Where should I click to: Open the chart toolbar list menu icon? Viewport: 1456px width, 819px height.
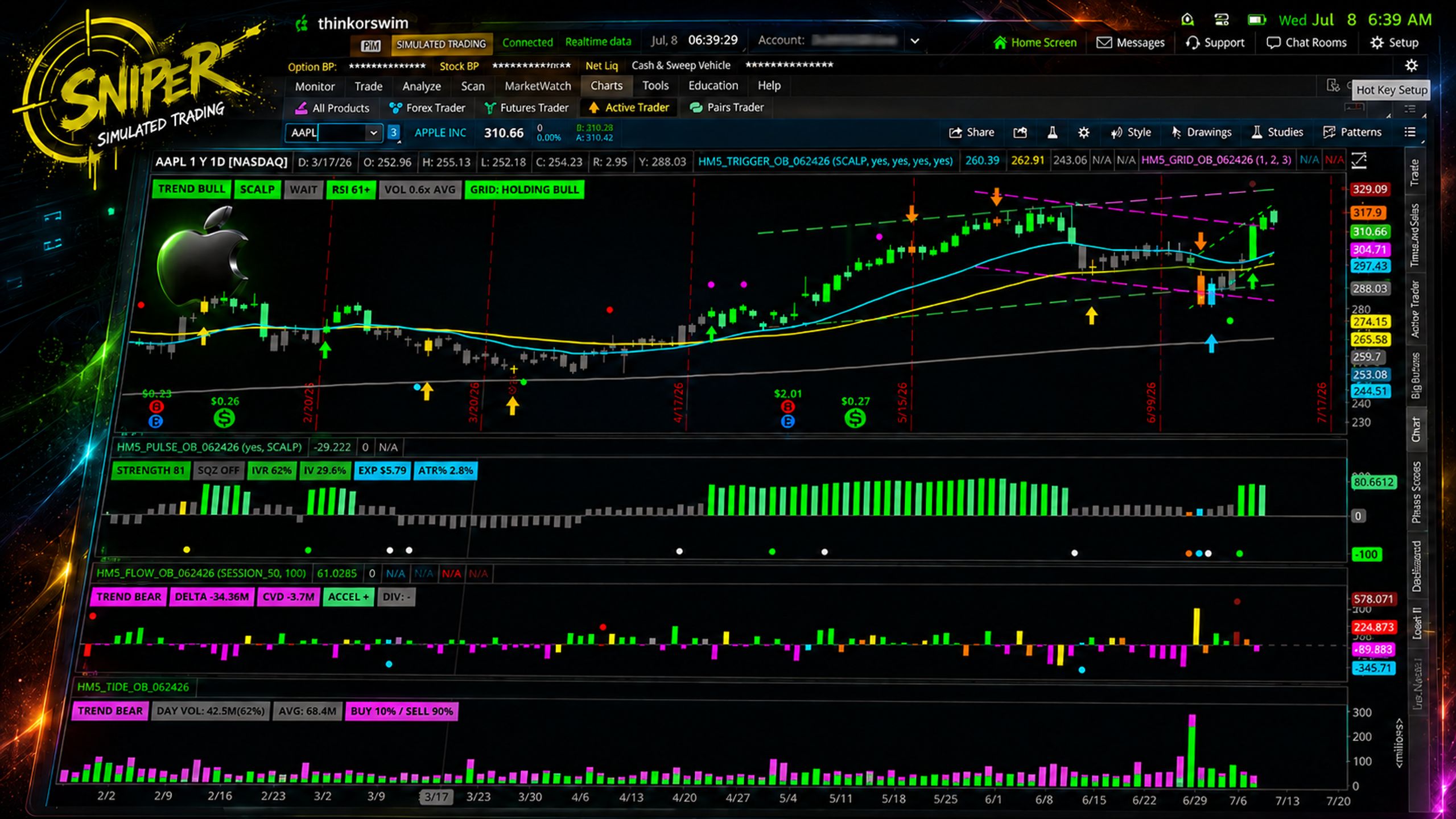[1410, 132]
